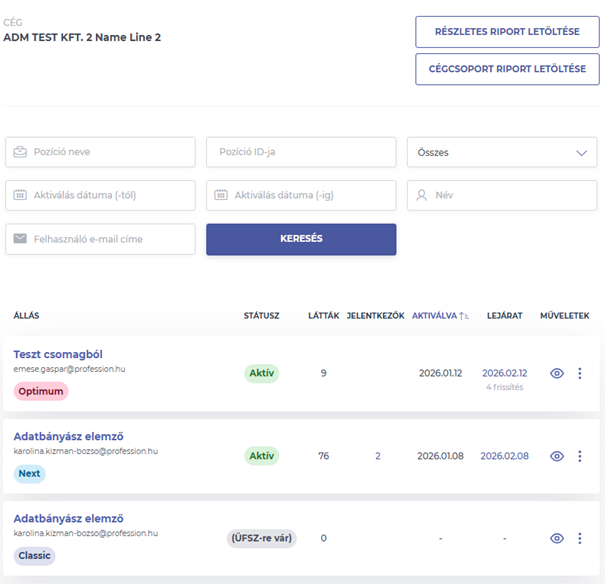Click the Pozíció ID-ja input field
605x584 pixels.
click(x=301, y=153)
